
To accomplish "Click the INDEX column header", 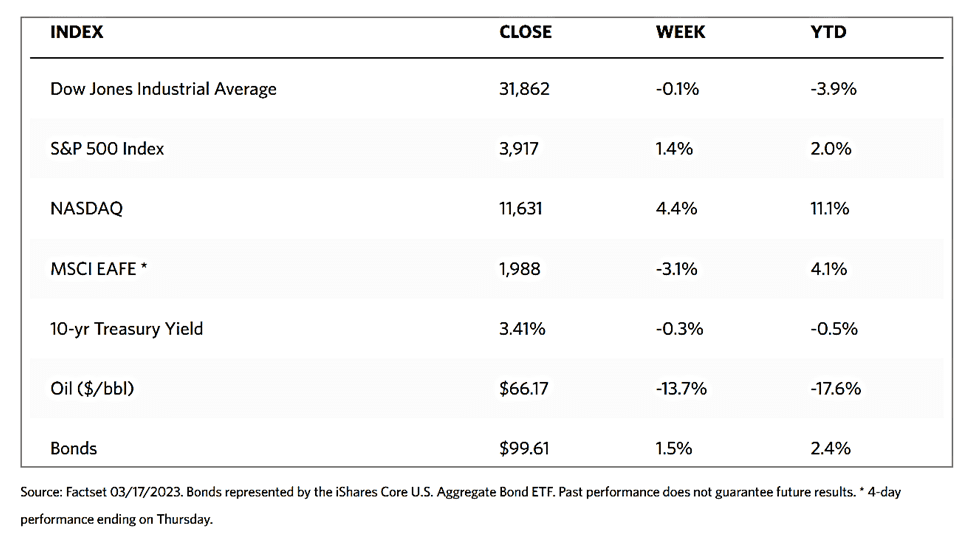I will tap(76, 32).
